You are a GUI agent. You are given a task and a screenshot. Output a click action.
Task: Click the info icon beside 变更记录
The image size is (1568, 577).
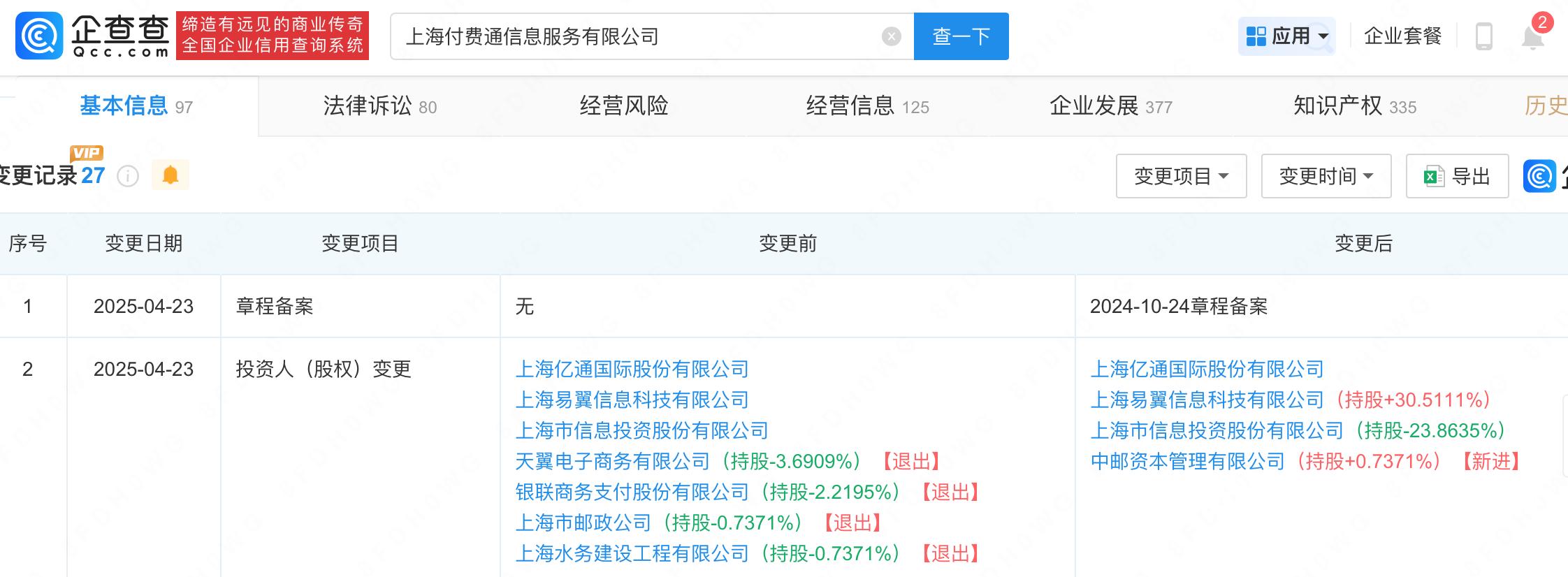pos(128,176)
